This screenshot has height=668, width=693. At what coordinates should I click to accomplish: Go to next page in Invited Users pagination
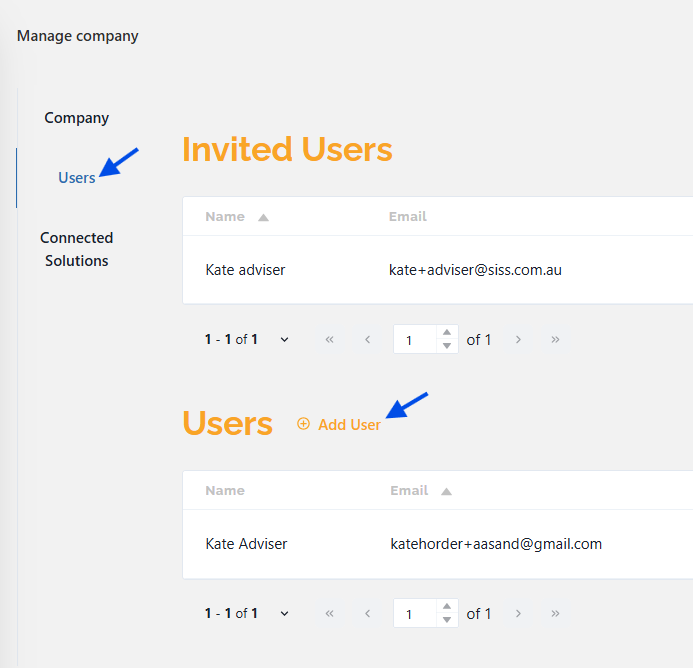click(518, 339)
